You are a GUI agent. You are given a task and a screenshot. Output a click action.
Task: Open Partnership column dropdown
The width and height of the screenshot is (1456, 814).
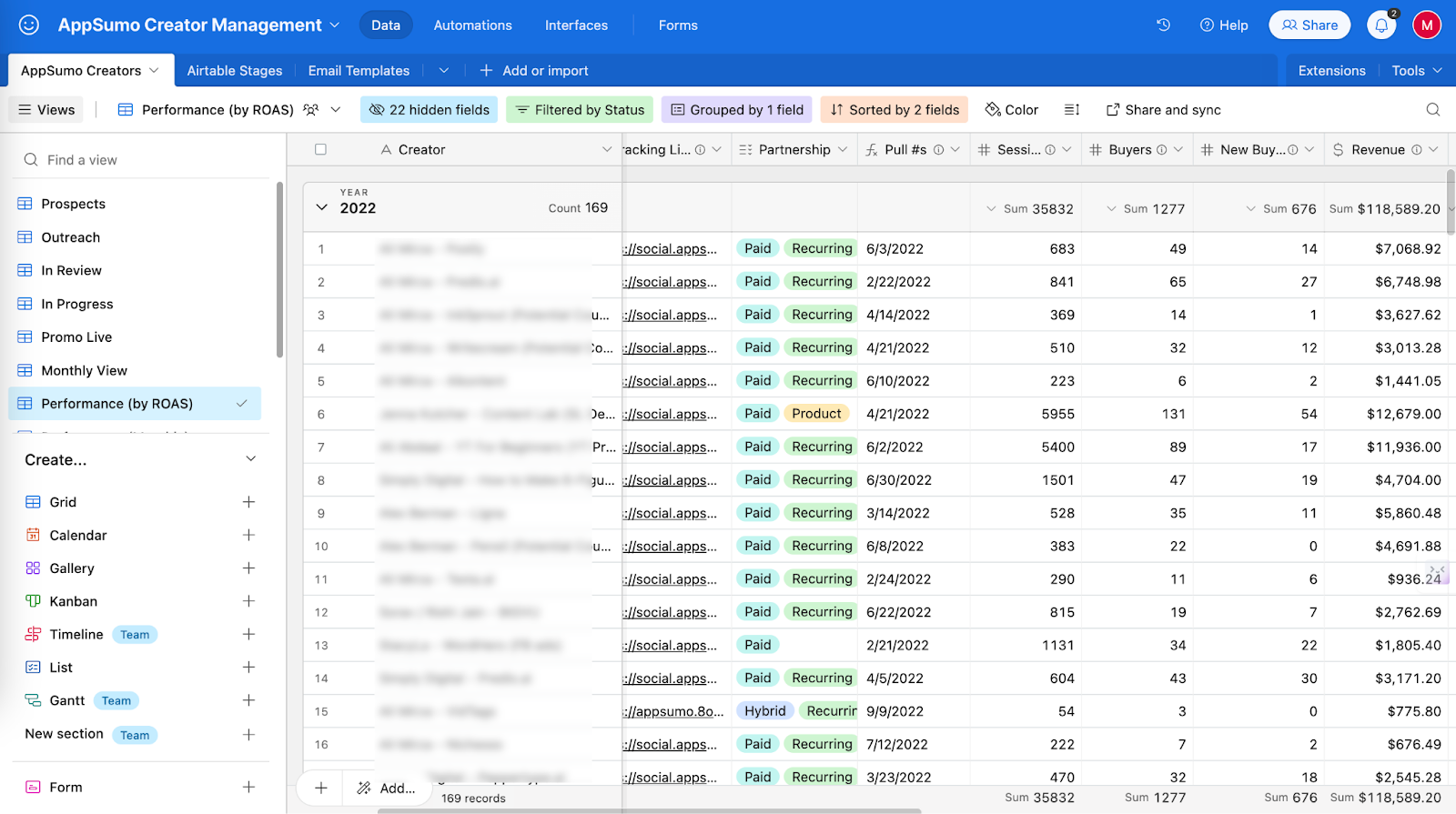coord(843,150)
